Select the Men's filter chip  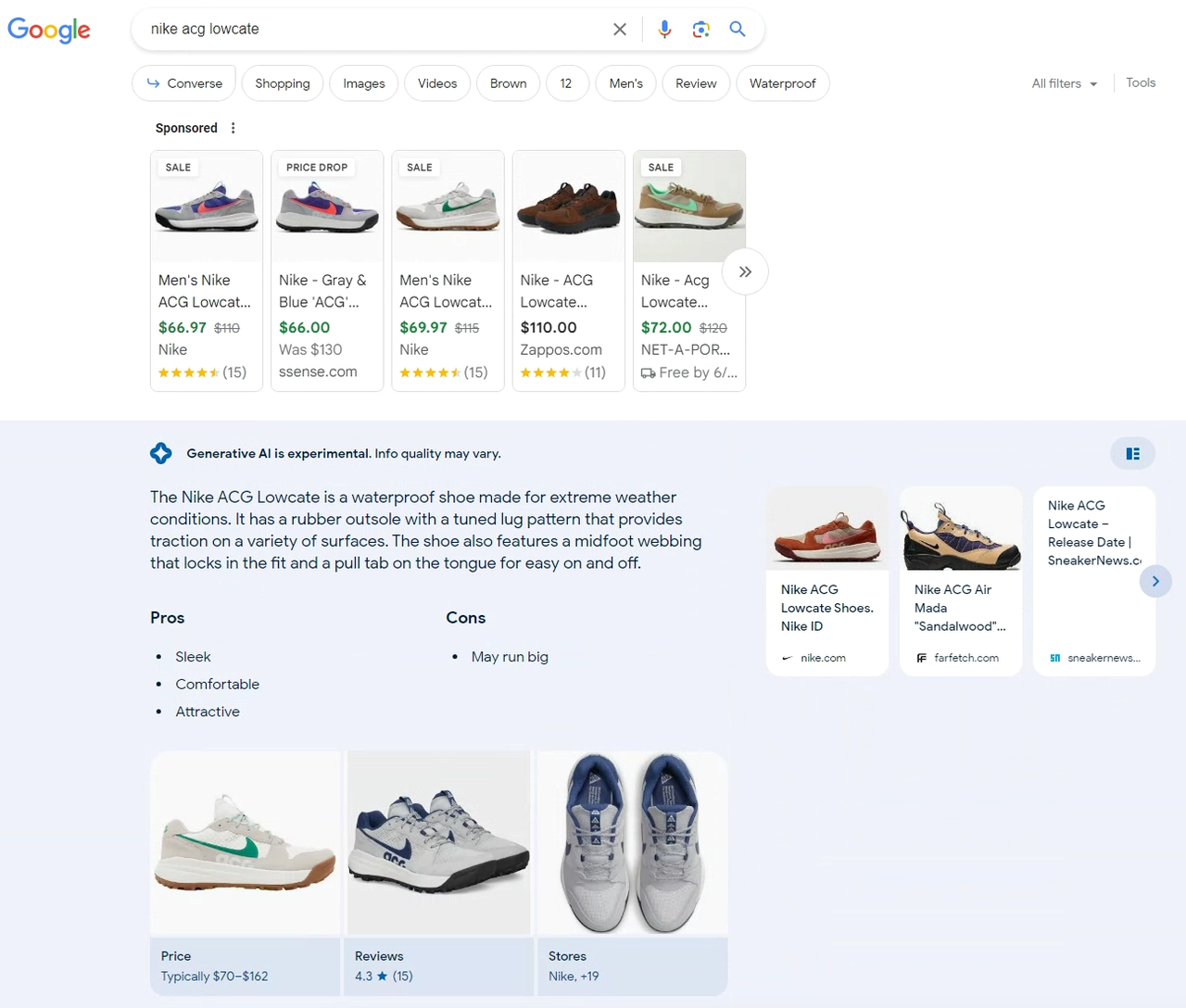[626, 83]
